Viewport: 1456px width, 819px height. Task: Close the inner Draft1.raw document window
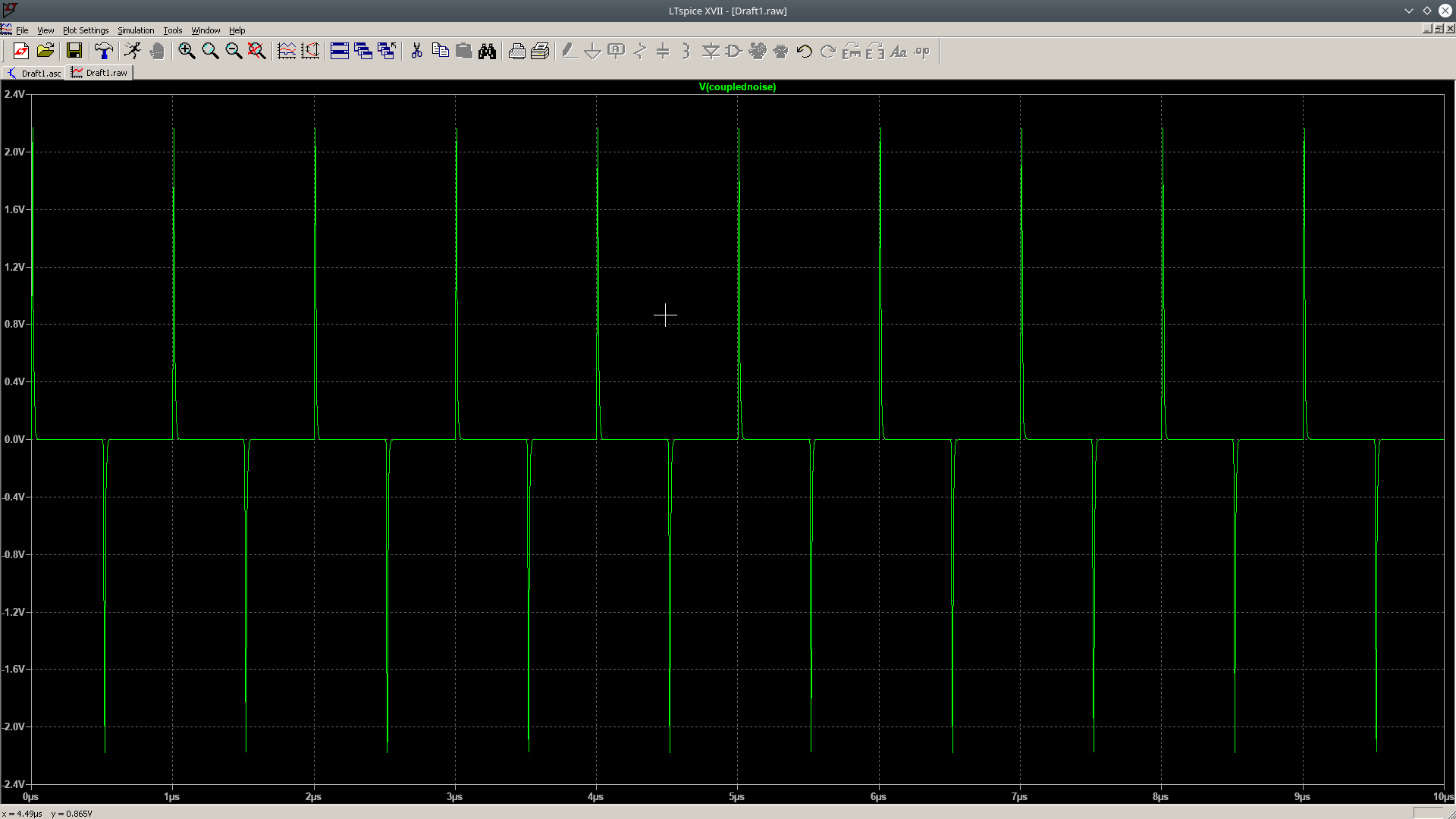(x=1450, y=29)
